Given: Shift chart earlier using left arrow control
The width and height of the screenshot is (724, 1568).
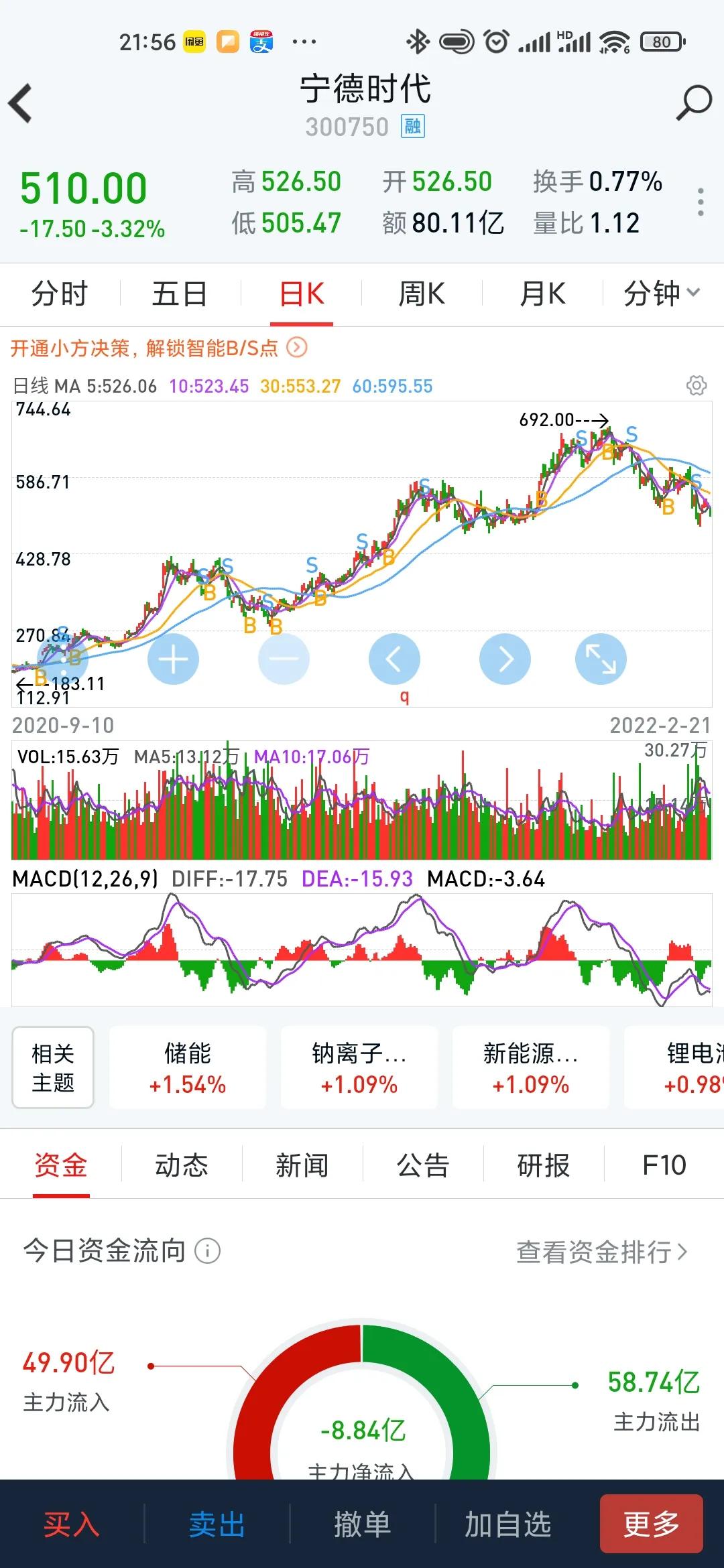Looking at the screenshot, I should coord(395,659).
